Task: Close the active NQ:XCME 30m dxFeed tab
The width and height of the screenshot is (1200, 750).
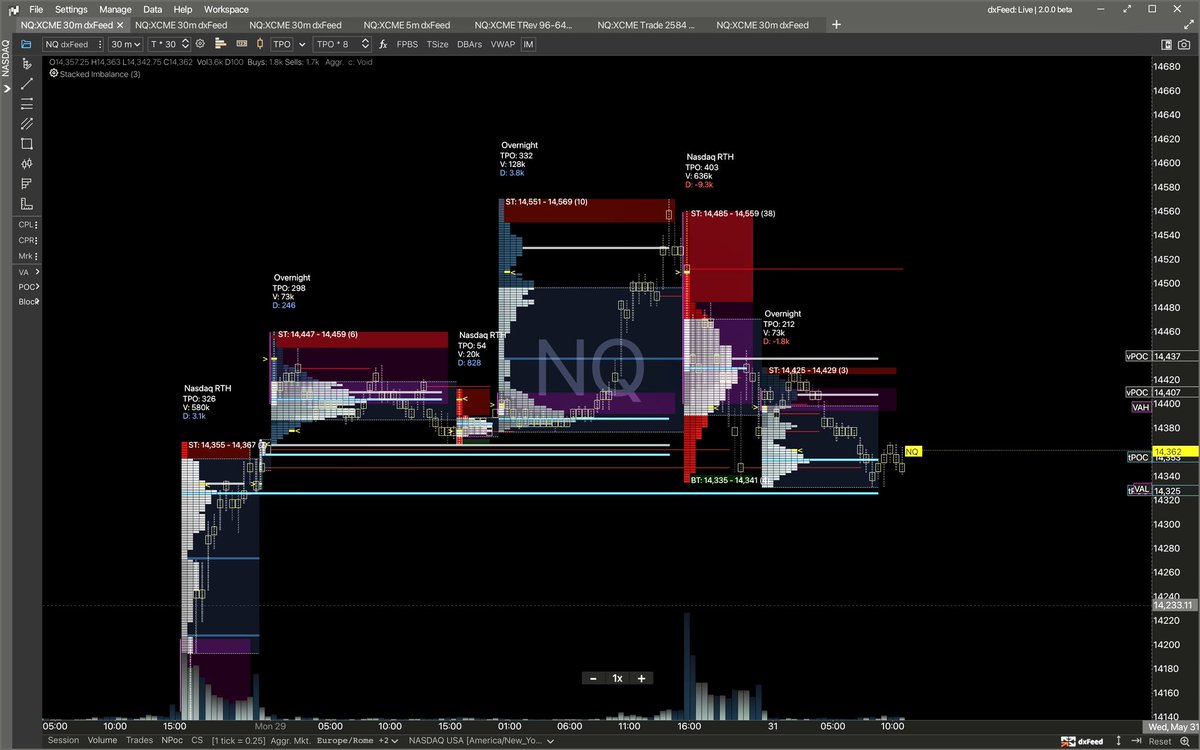Action: 121,24
